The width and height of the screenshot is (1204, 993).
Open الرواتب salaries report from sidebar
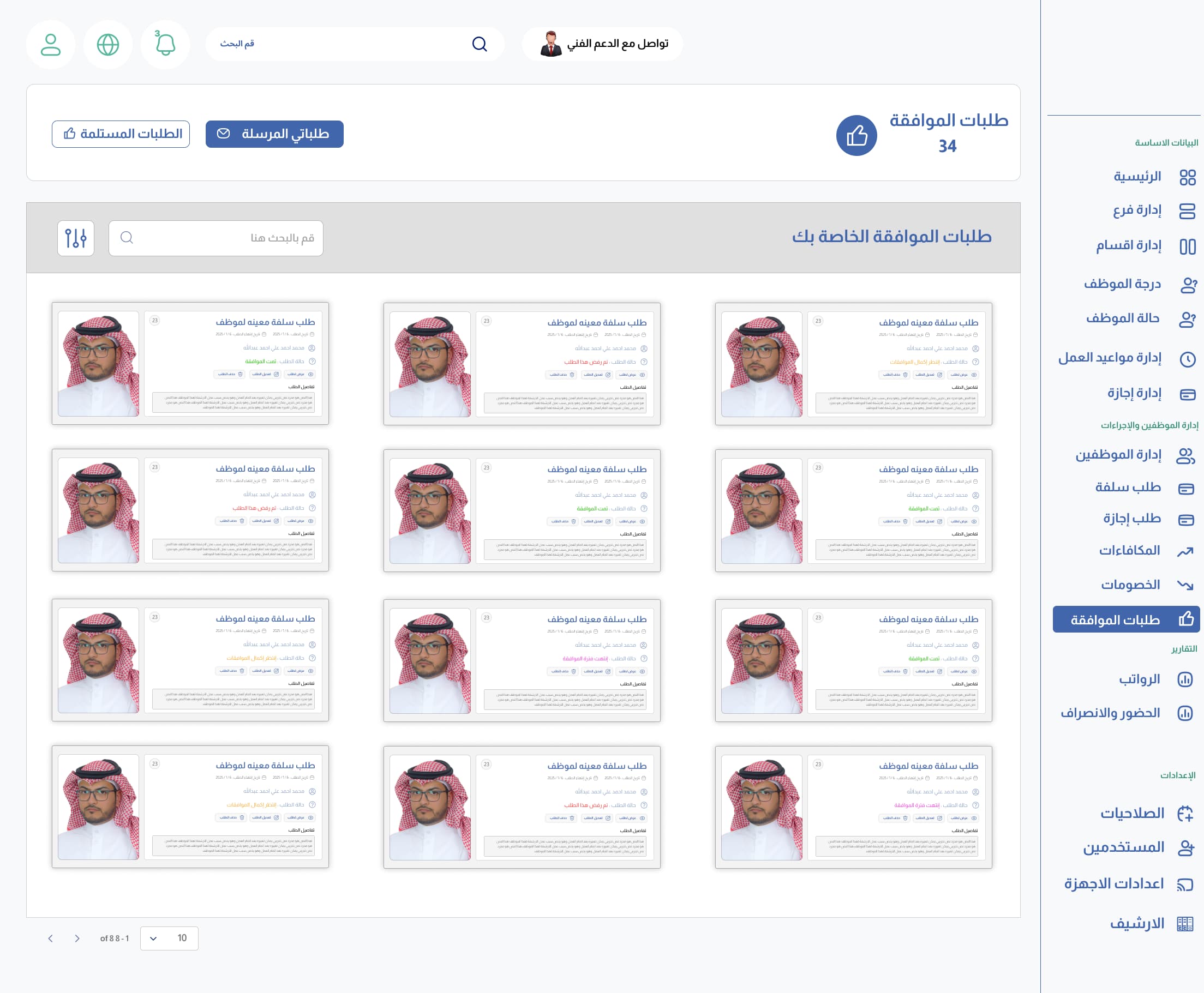(x=1187, y=678)
